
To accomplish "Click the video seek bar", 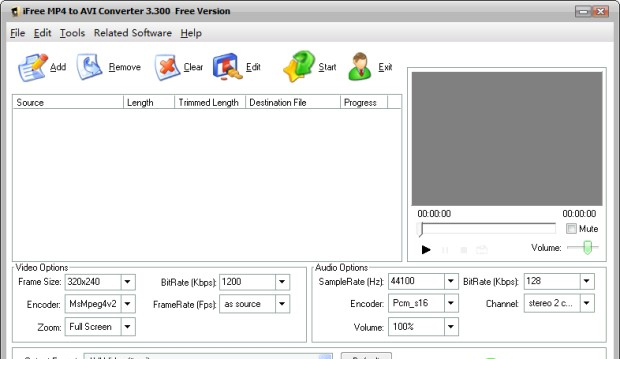I will coord(487,229).
